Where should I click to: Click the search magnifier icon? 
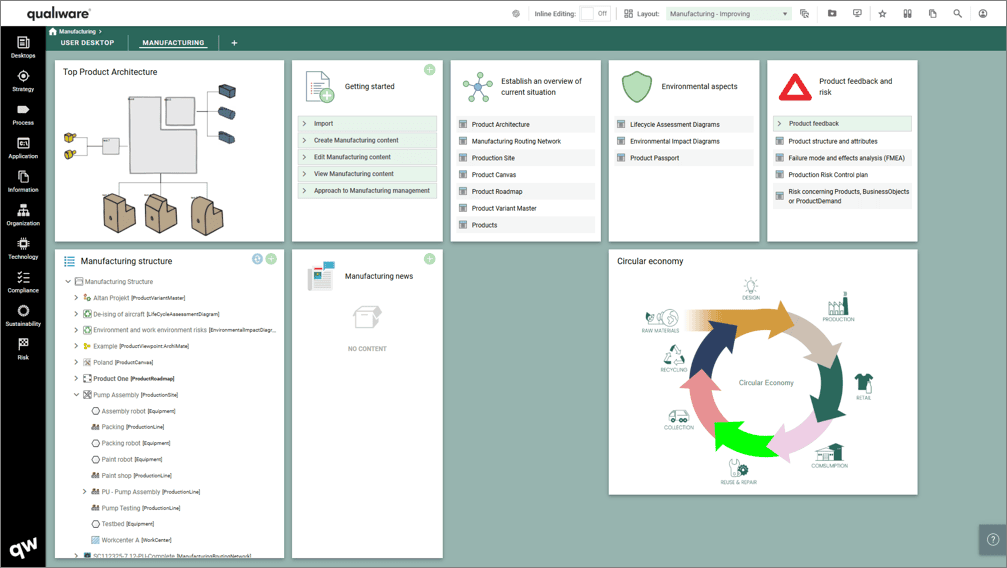coord(957,14)
